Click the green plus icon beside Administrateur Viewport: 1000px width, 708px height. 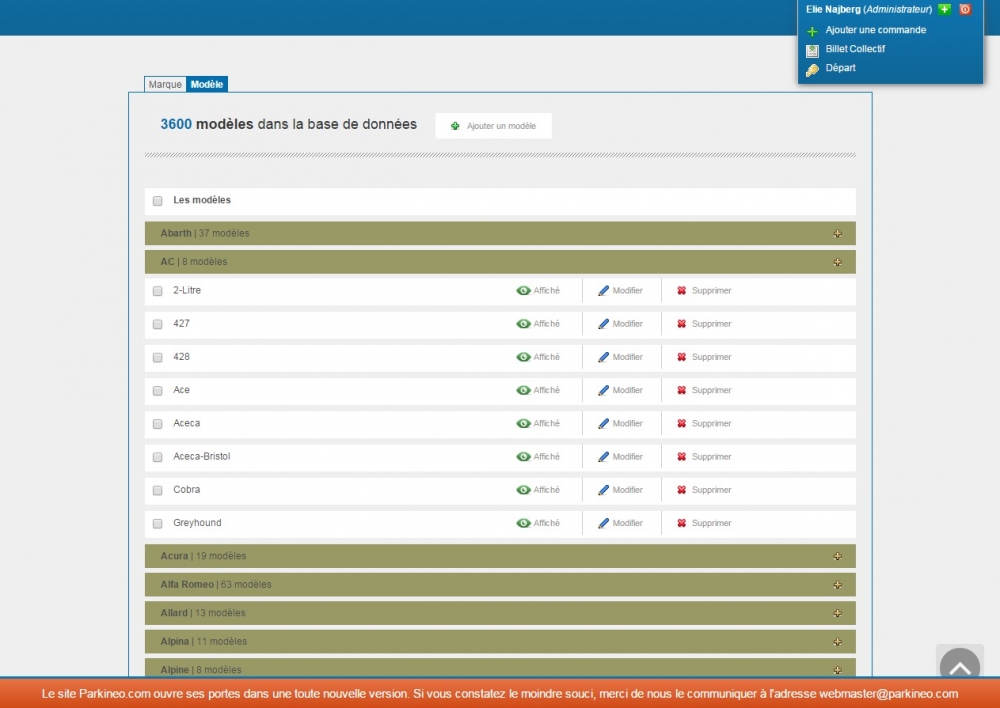[x=944, y=9]
